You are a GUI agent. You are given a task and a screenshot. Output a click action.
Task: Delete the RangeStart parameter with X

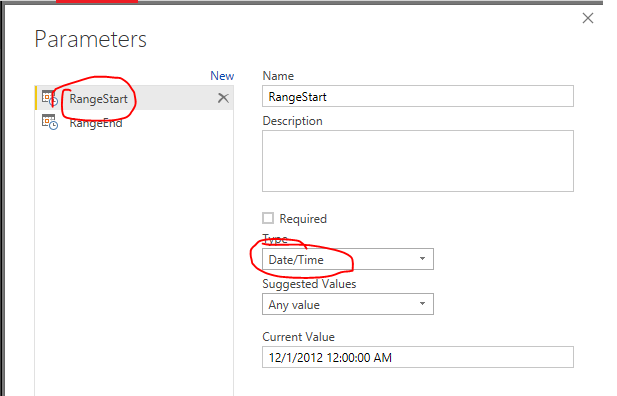tap(223, 98)
